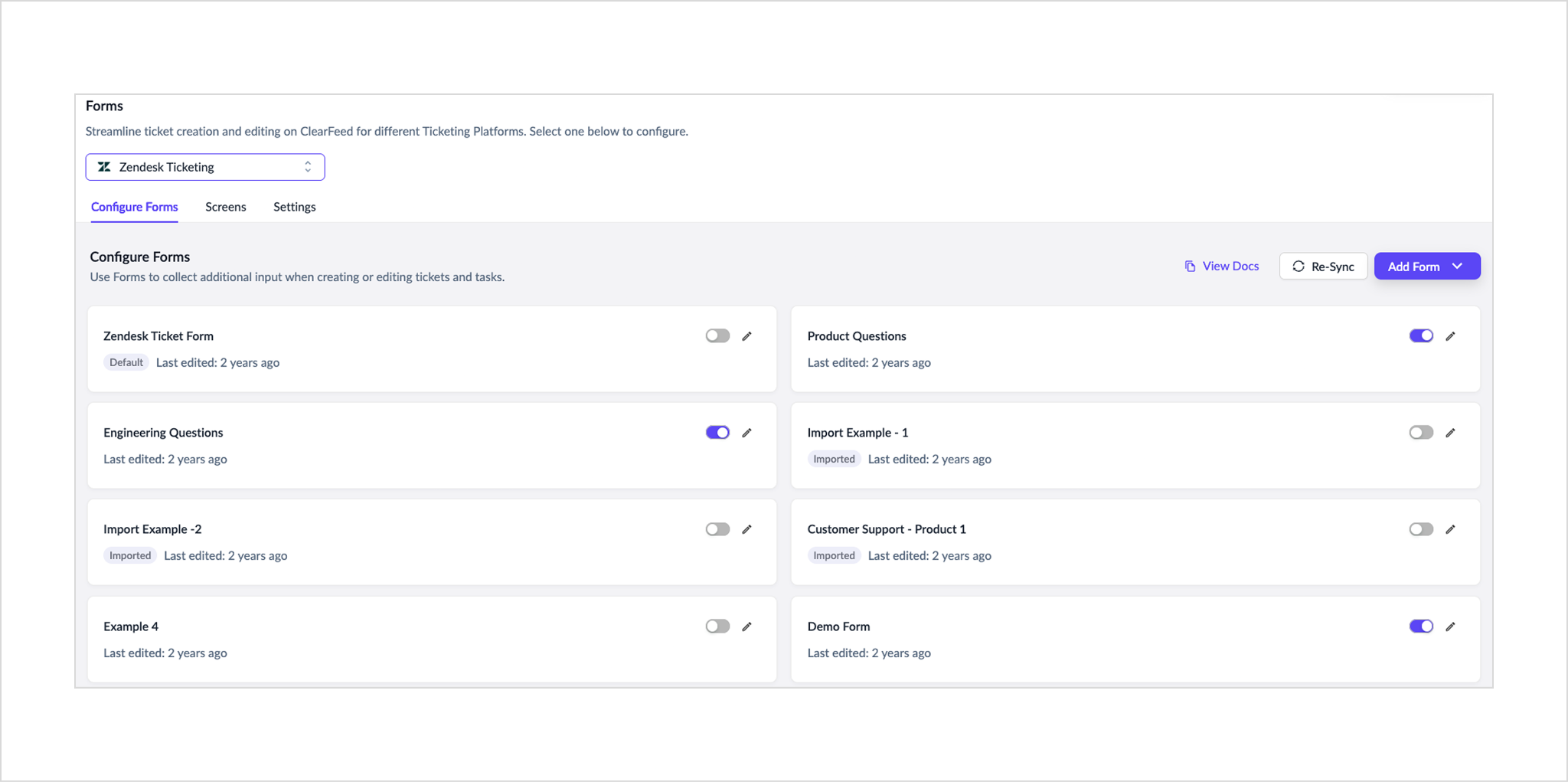Viewport: 1568px width, 782px height.
Task: Edit Customer Support - Product 1 form
Action: 1450,529
